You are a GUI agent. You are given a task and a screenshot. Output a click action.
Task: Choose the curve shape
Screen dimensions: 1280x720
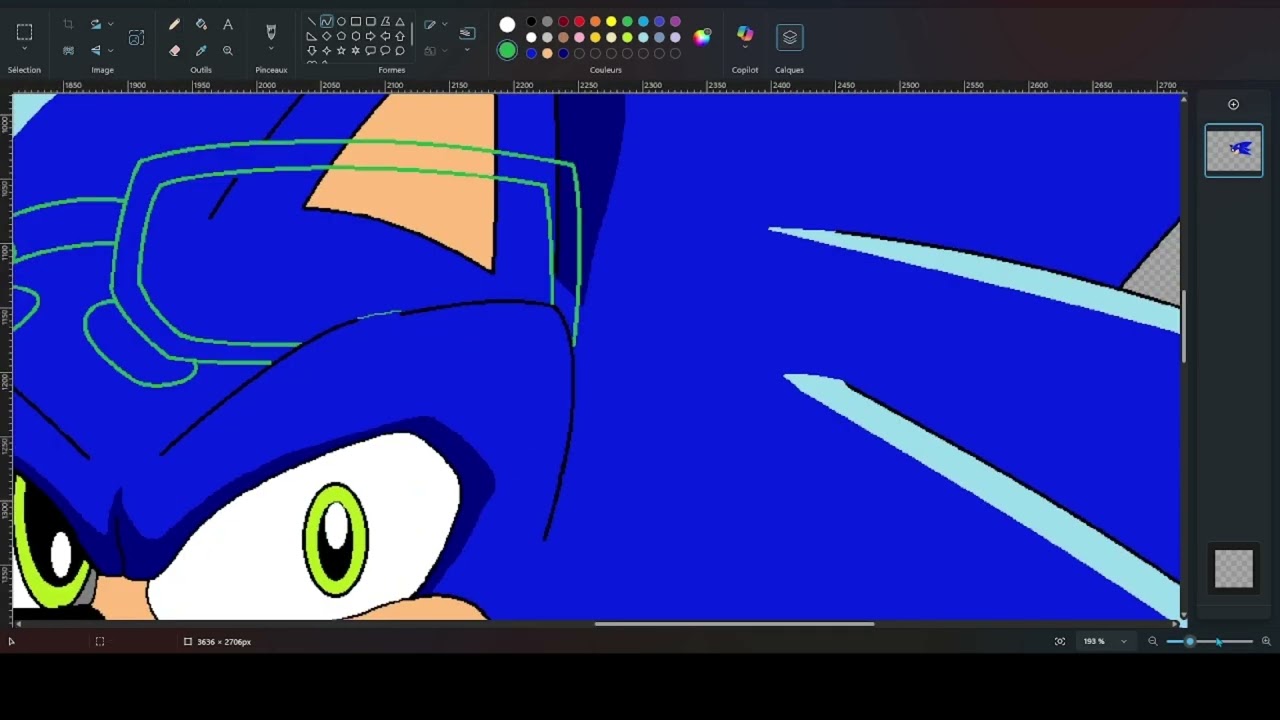(327, 21)
